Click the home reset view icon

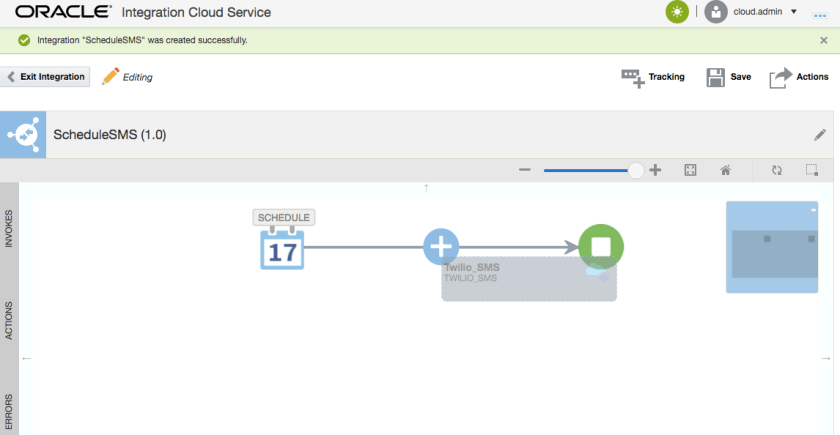(726, 171)
